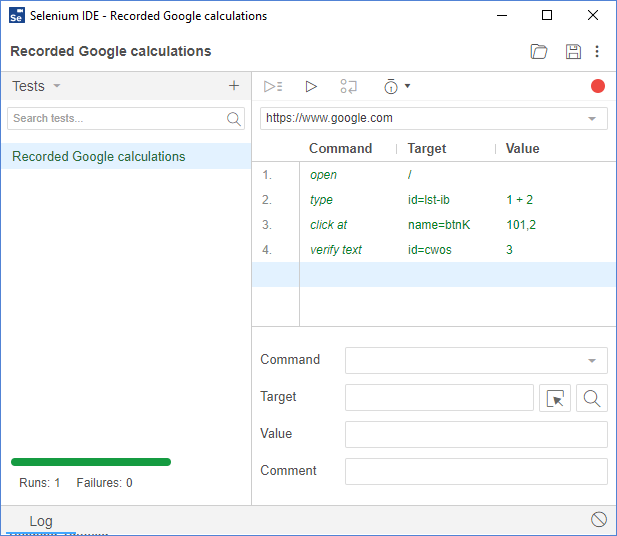Image resolution: width=617 pixels, height=536 pixels.
Task: Click the test execution speed timer icon
Action: (391, 86)
